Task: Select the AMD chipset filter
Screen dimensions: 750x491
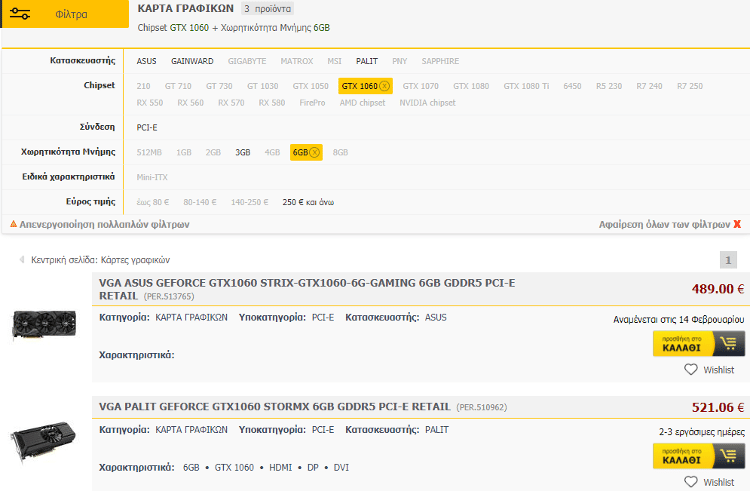Action: point(362,103)
